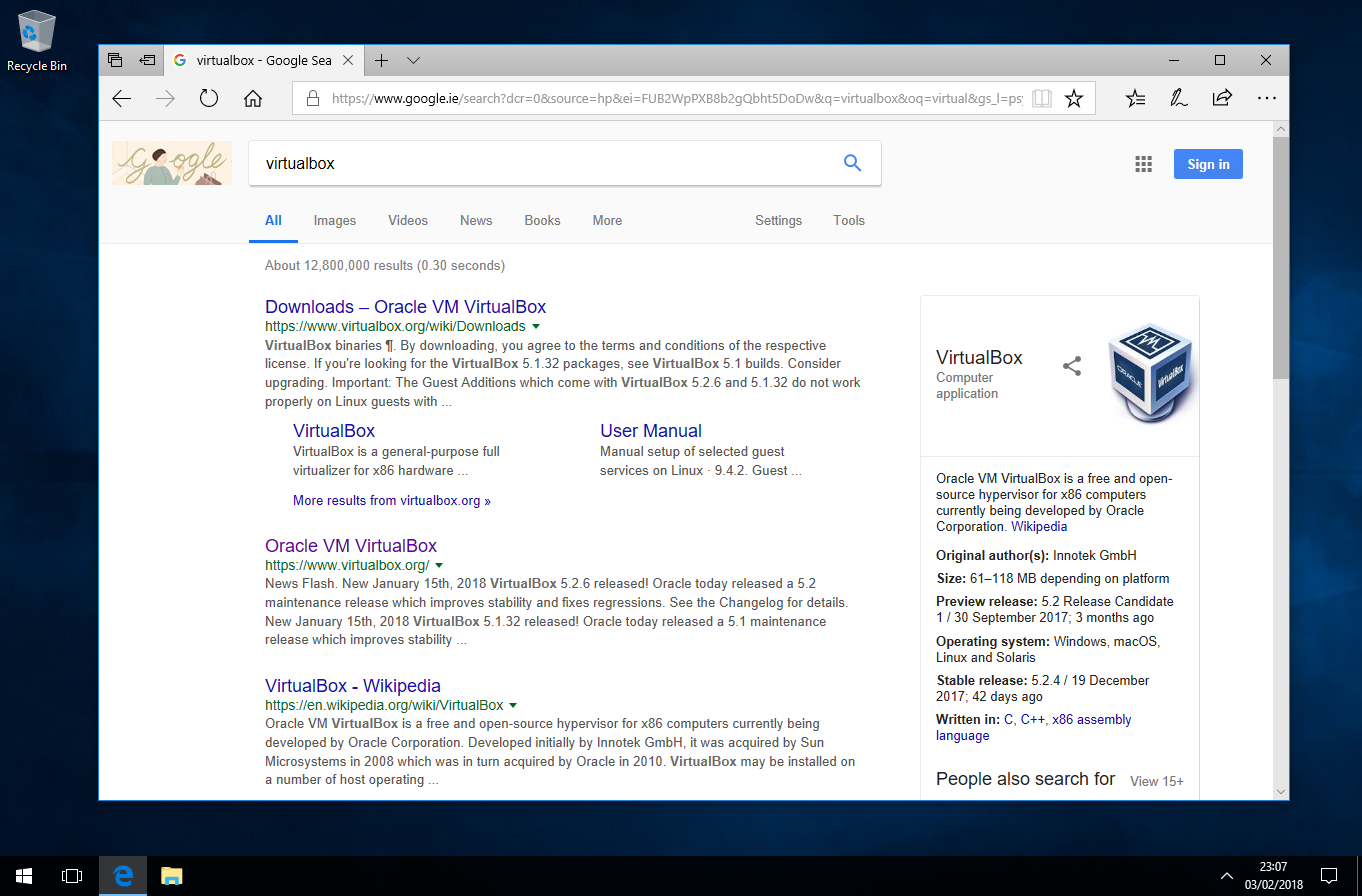Open File Explorer from taskbar
The image size is (1362, 896).
click(171, 876)
